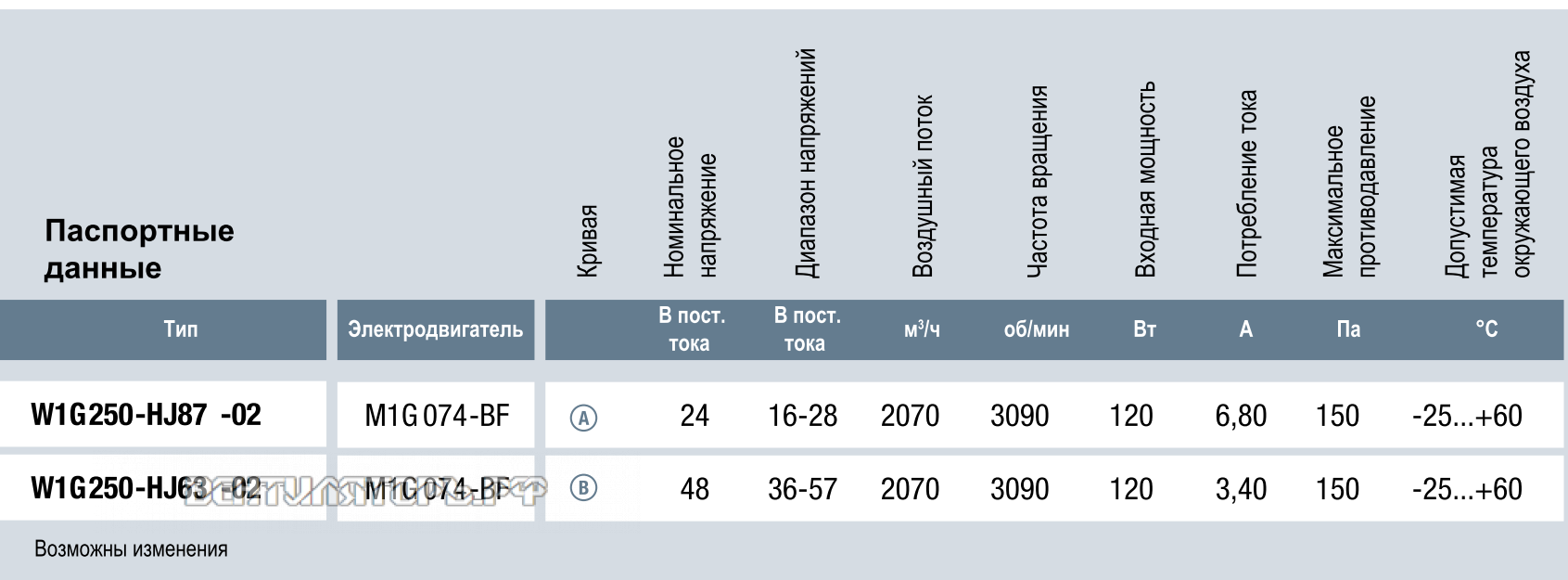Click the 3,40 current consumption value

click(1241, 489)
